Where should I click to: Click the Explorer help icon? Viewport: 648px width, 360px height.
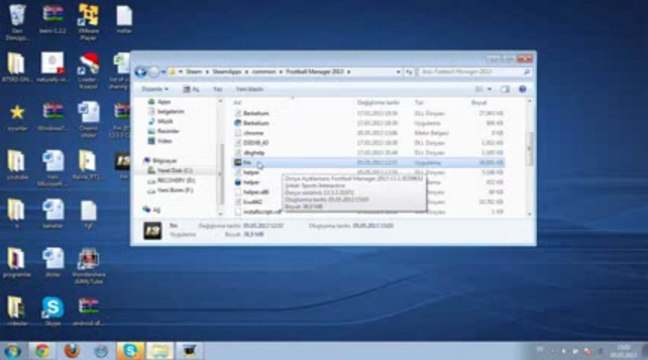coord(522,89)
